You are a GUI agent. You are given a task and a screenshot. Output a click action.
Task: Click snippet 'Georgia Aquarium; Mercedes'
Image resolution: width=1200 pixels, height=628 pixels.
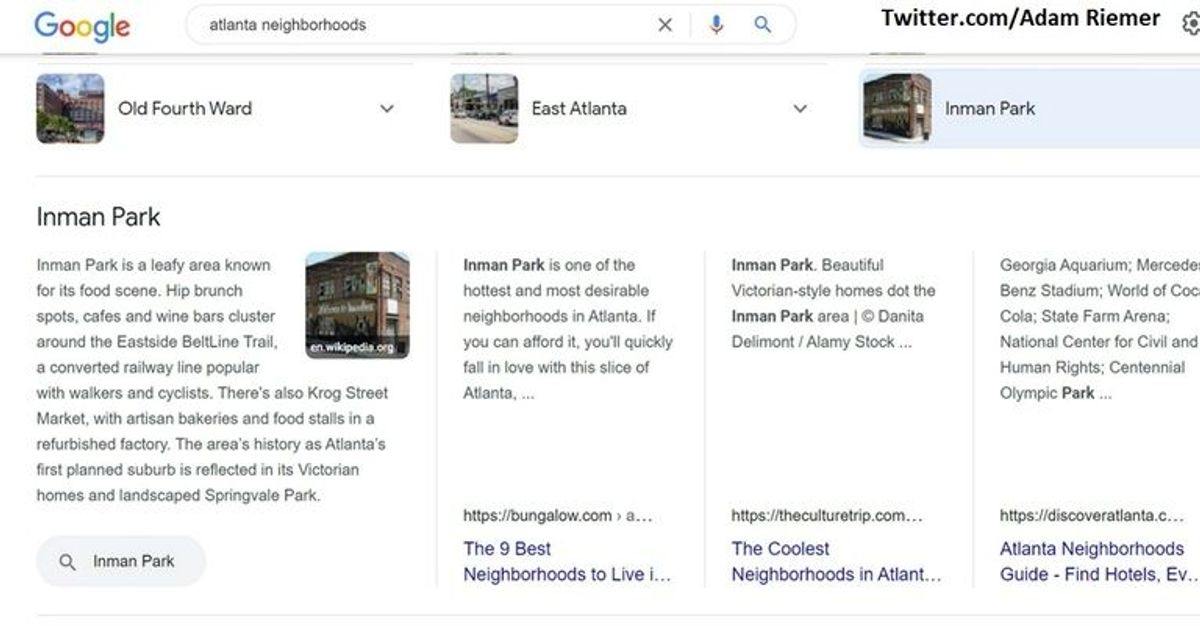click(x=1099, y=265)
